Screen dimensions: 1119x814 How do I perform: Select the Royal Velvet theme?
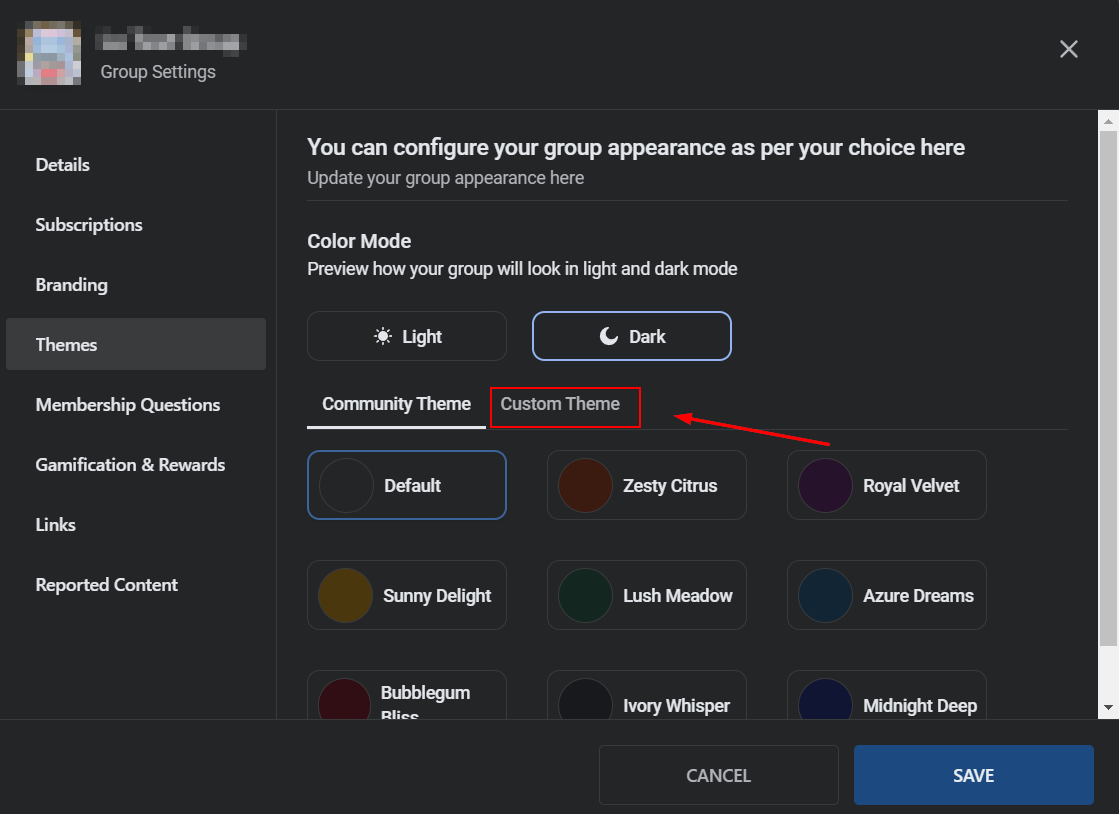[887, 485]
